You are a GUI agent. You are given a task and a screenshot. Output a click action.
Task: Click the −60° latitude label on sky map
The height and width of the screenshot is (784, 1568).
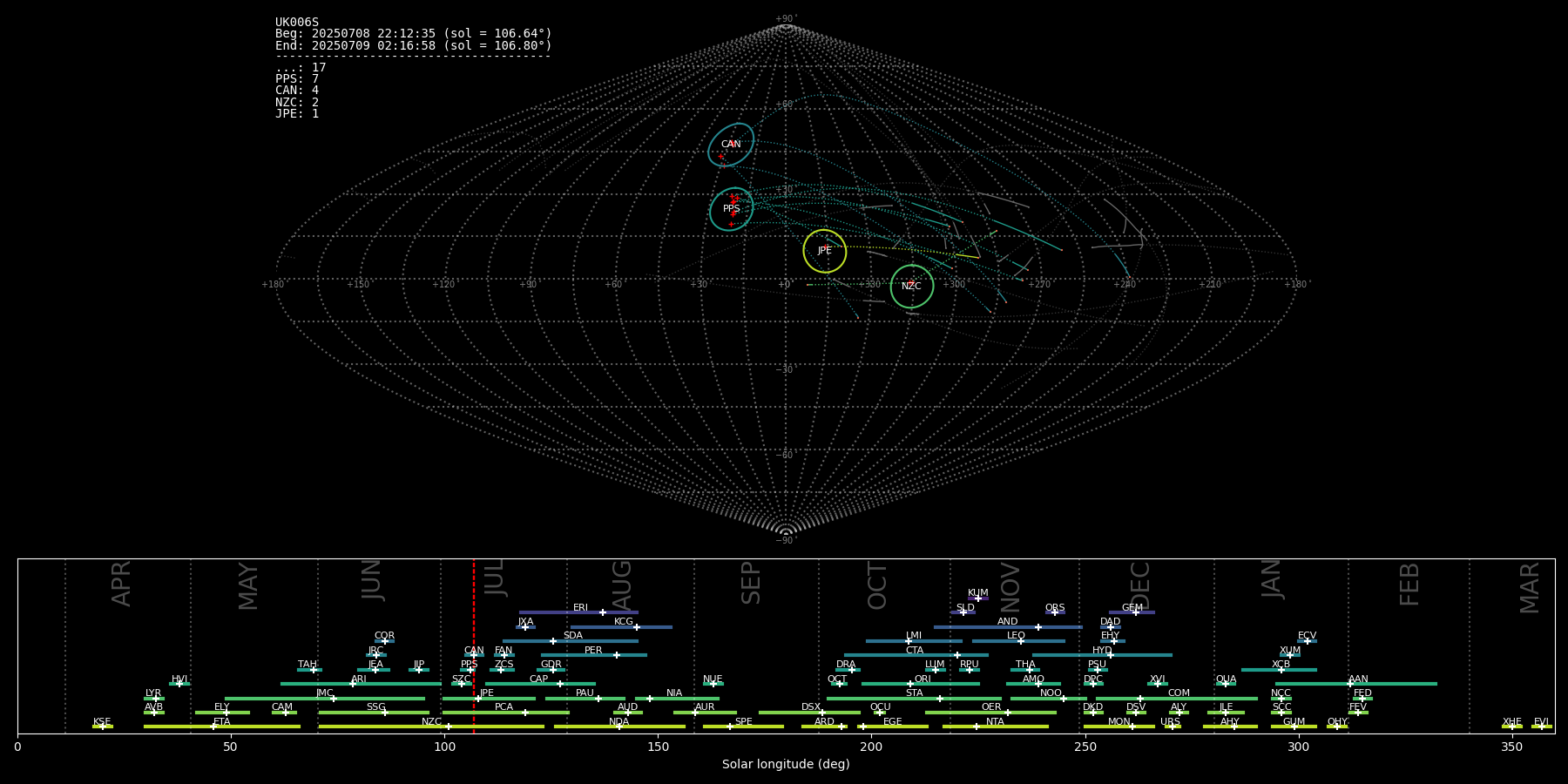click(x=786, y=455)
